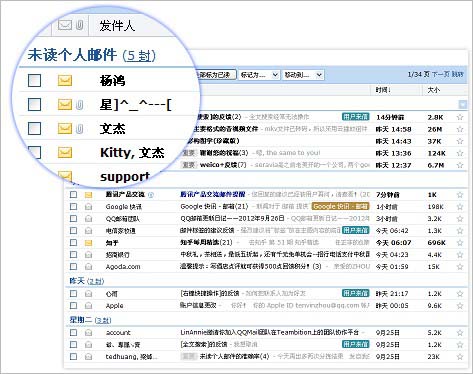Tick the tedhuang email checkbox
Image resolution: width=473 pixels, height=374 pixels.
click(x=73, y=357)
